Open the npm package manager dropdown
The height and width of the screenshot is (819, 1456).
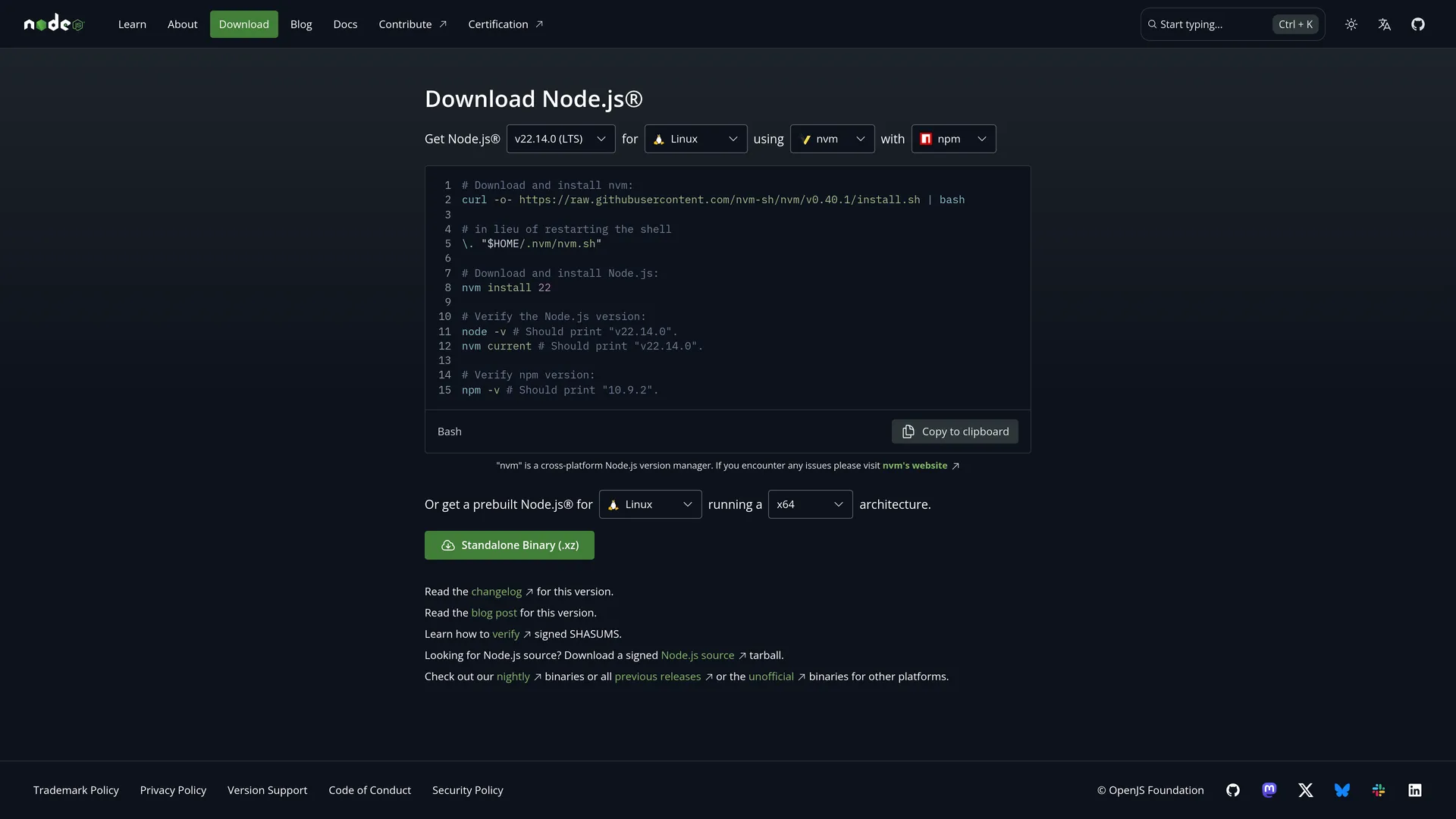(953, 139)
